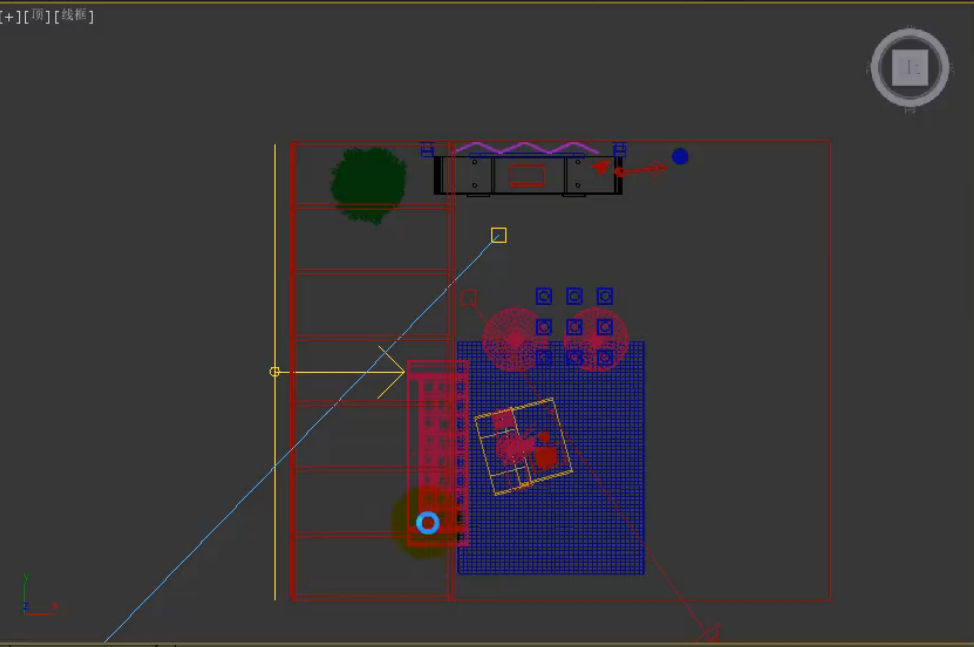Select the red camera icon at bottom
Screen dimensions: 974x647
coord(710,633)
